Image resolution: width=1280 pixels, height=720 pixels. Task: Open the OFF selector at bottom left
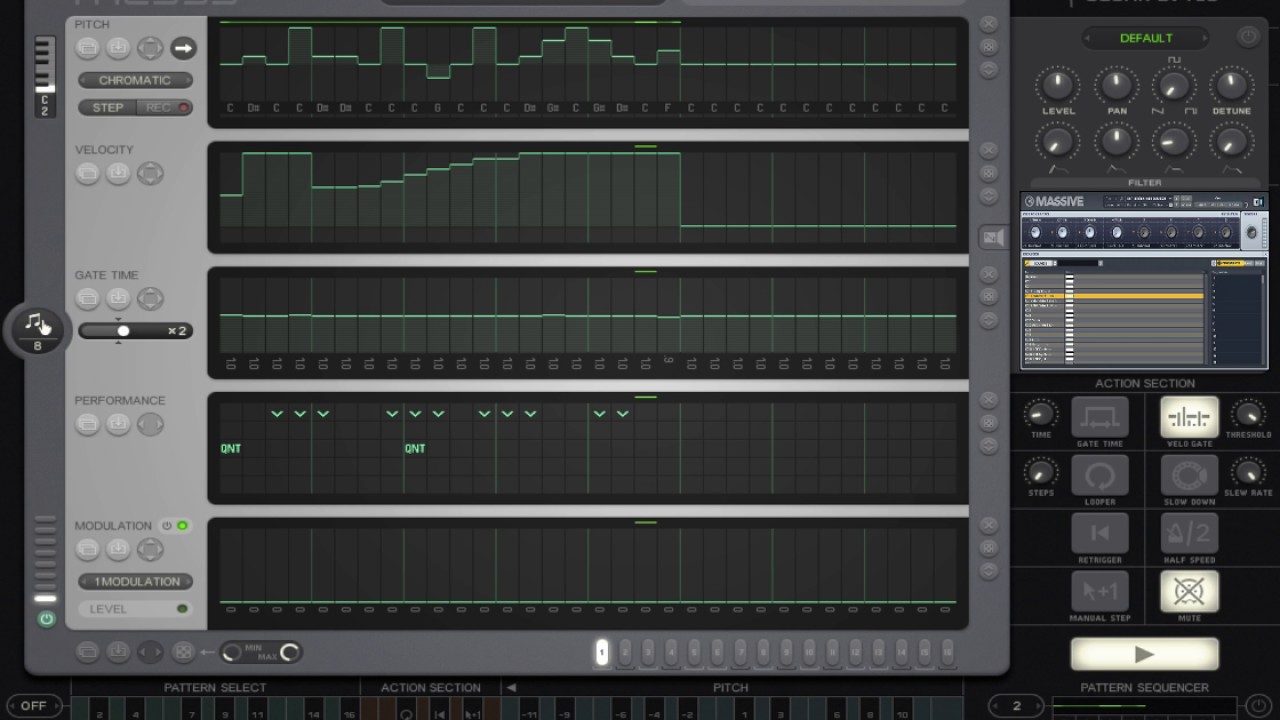(33, 705)
